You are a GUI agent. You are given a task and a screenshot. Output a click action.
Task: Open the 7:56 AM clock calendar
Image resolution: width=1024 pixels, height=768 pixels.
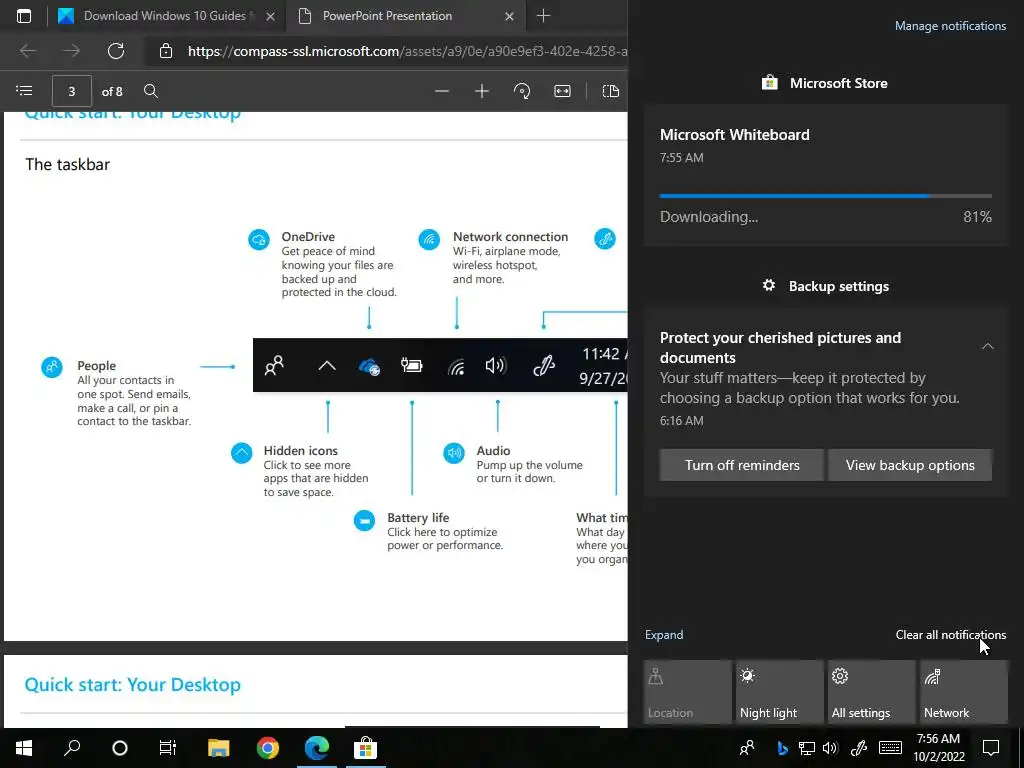coord(938,748)
